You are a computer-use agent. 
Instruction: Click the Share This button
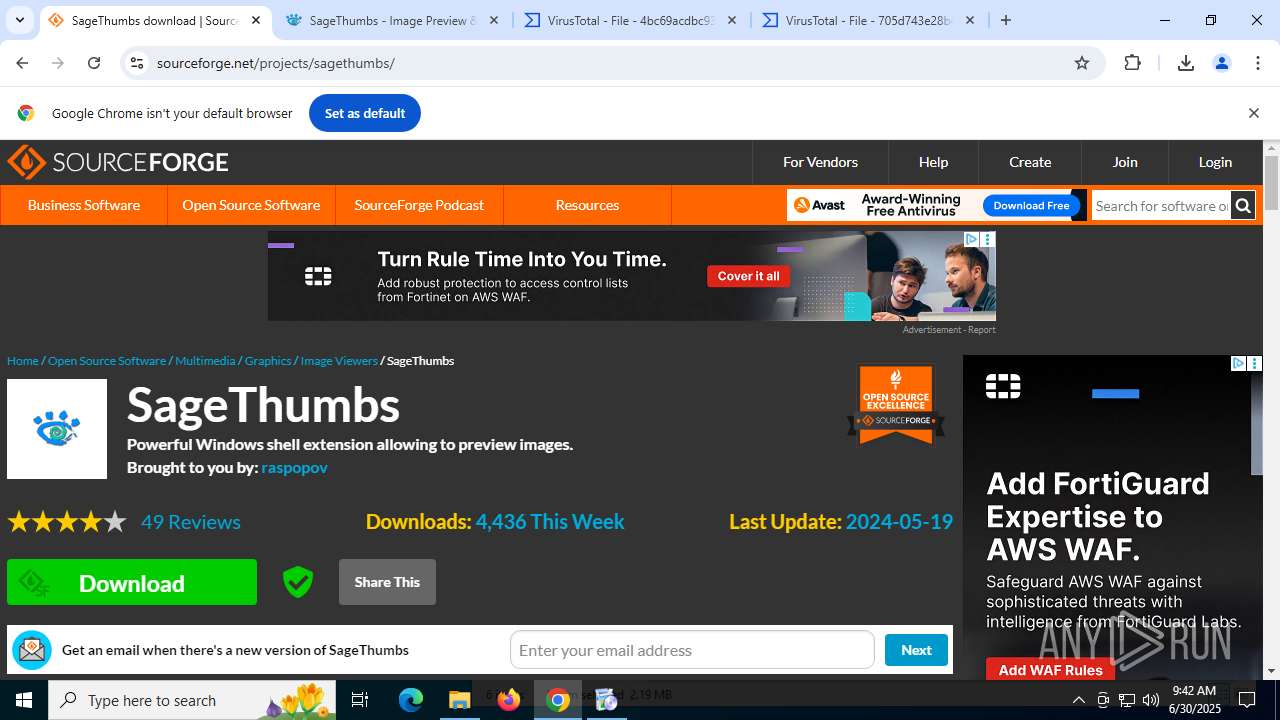click(387, 582)
